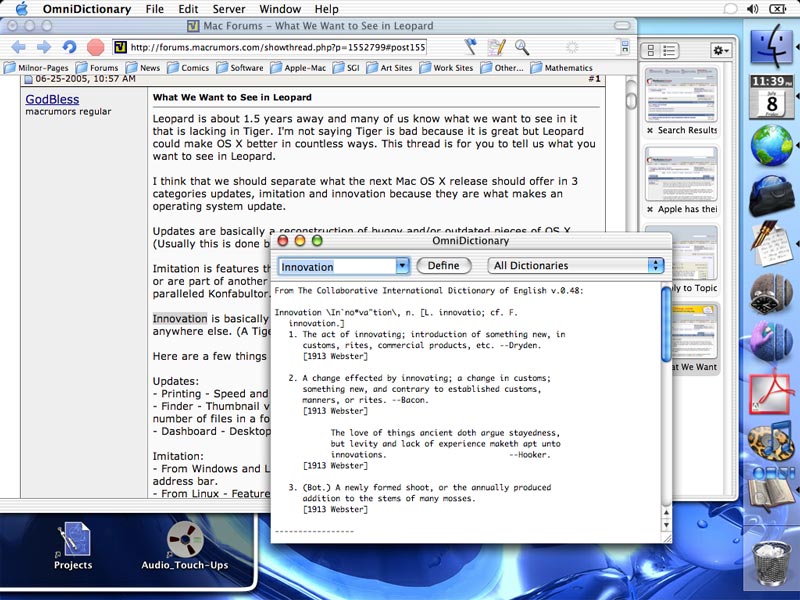Close the Search Results tab
This screenshot has width=800, height=600.
point(649,131)
